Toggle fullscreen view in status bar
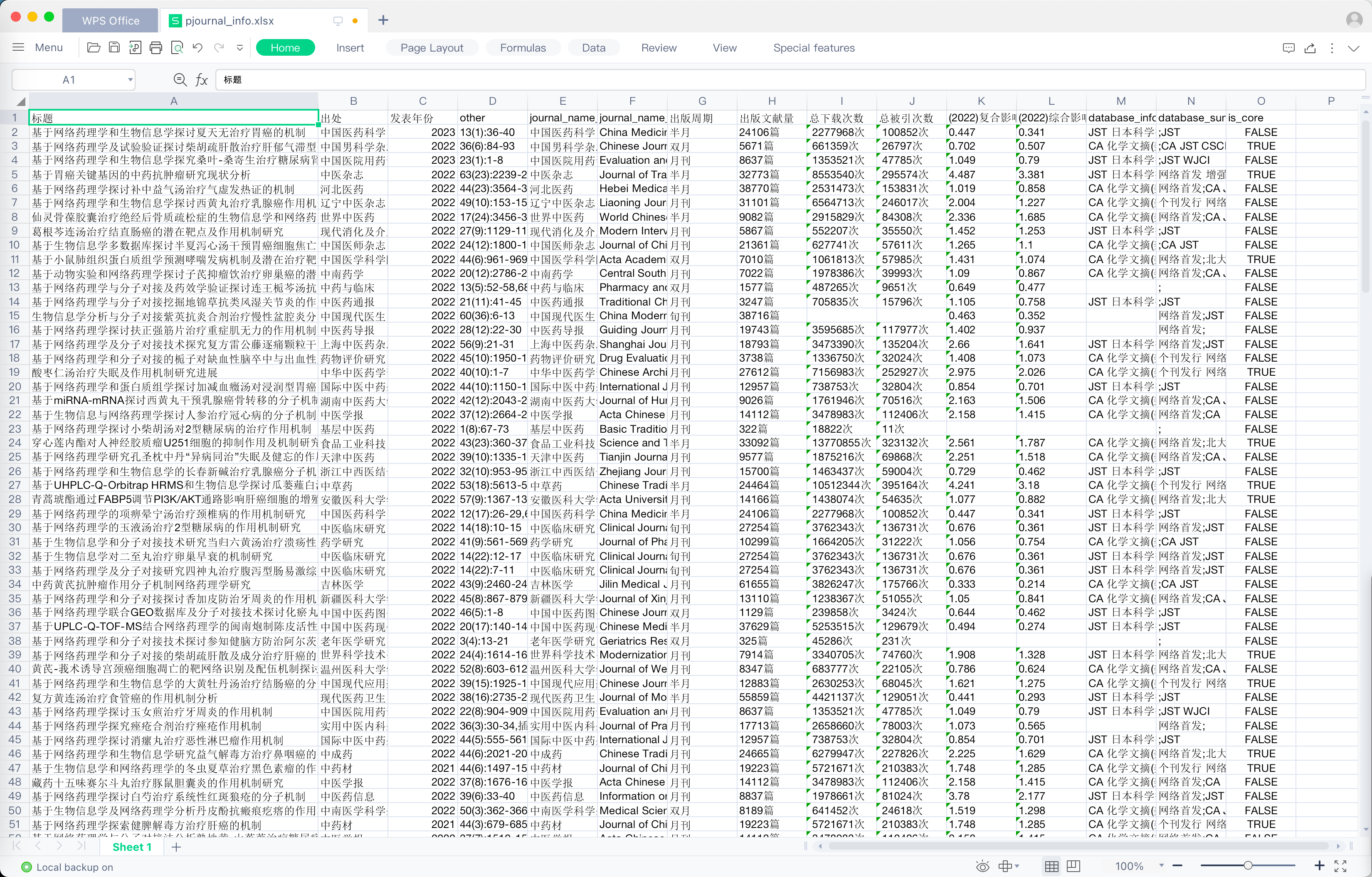Image resolution: width=1372 pixels, height=877 pixels. coord(1341,866)
